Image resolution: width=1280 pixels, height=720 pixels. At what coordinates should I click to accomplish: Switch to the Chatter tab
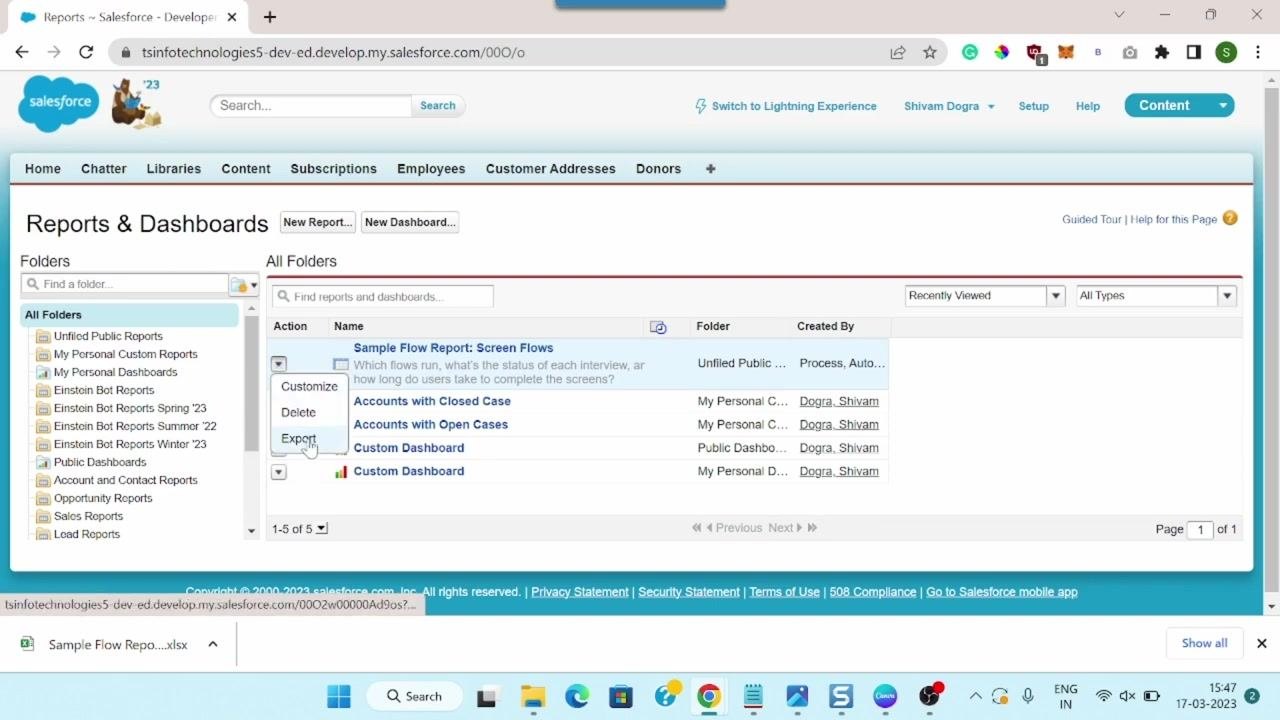point(104,169)
